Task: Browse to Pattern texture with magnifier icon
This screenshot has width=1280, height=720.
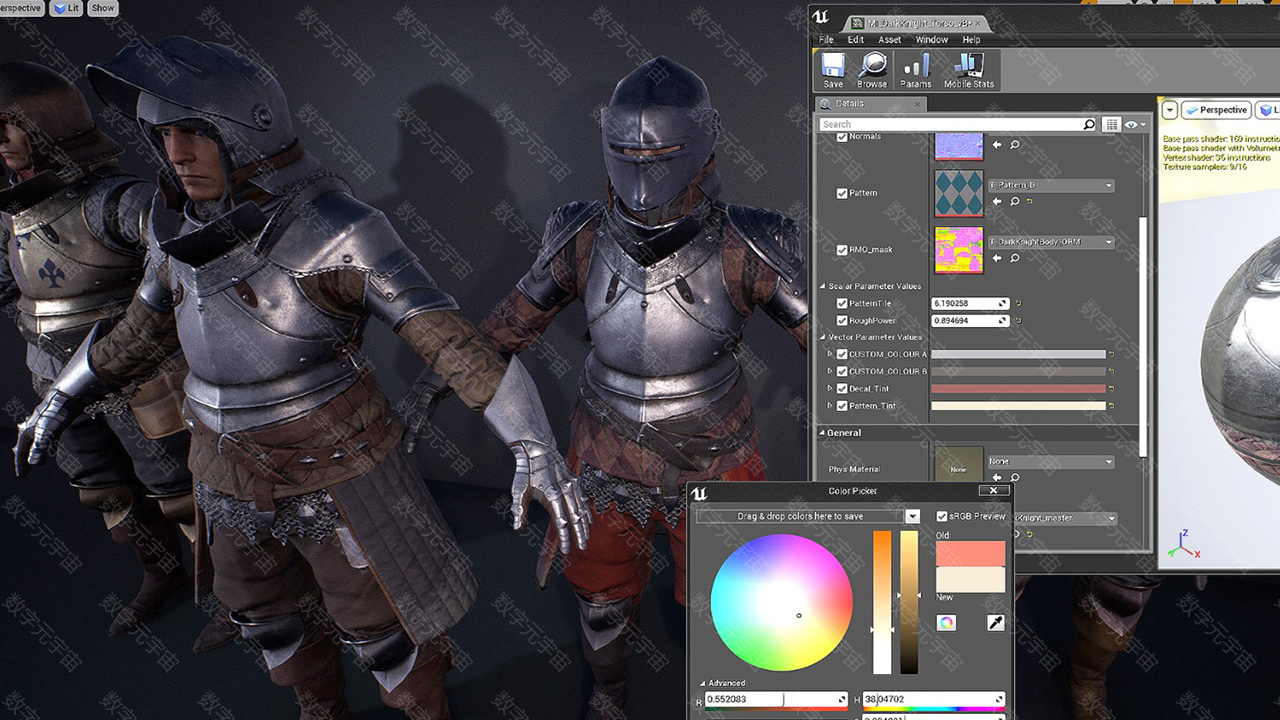Action: tap(1014, 202)
